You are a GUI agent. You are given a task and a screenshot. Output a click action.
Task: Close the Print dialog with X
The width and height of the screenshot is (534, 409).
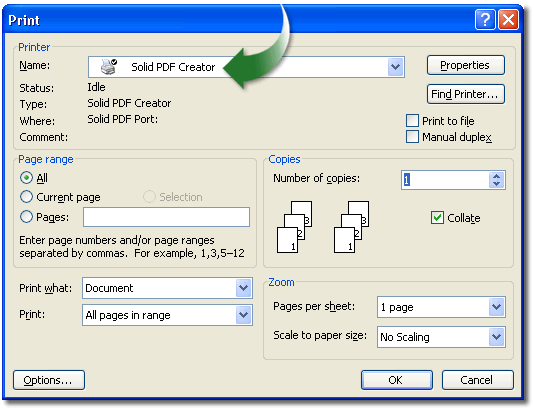508,20
